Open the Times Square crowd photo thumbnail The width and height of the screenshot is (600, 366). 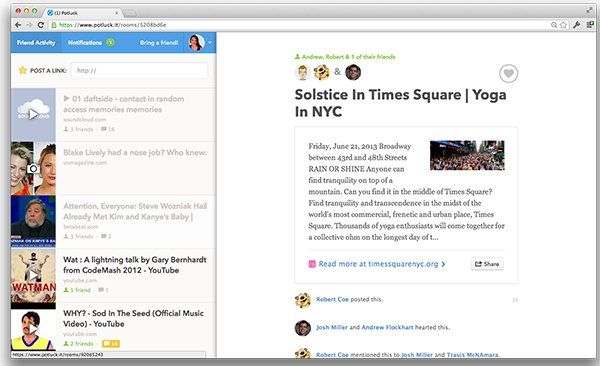[x=467, y=155]
